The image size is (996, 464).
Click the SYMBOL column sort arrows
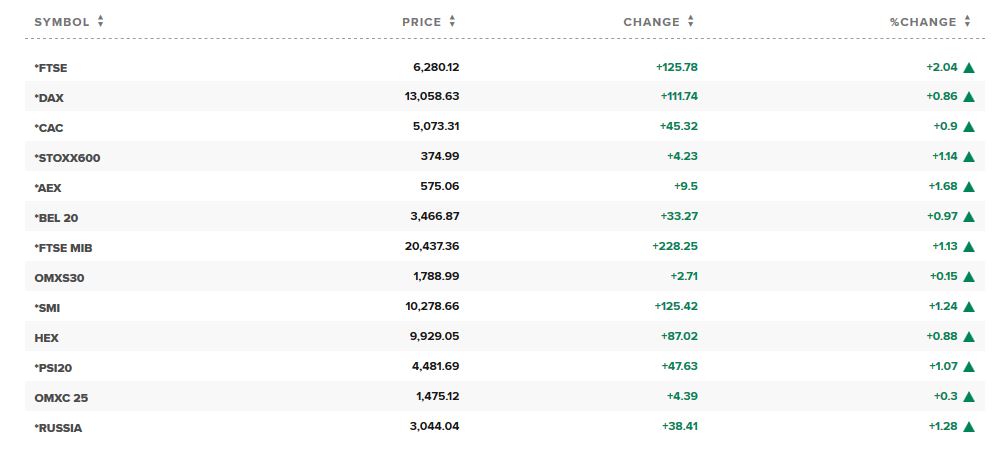pyautogui.click(x=100, y=22)
